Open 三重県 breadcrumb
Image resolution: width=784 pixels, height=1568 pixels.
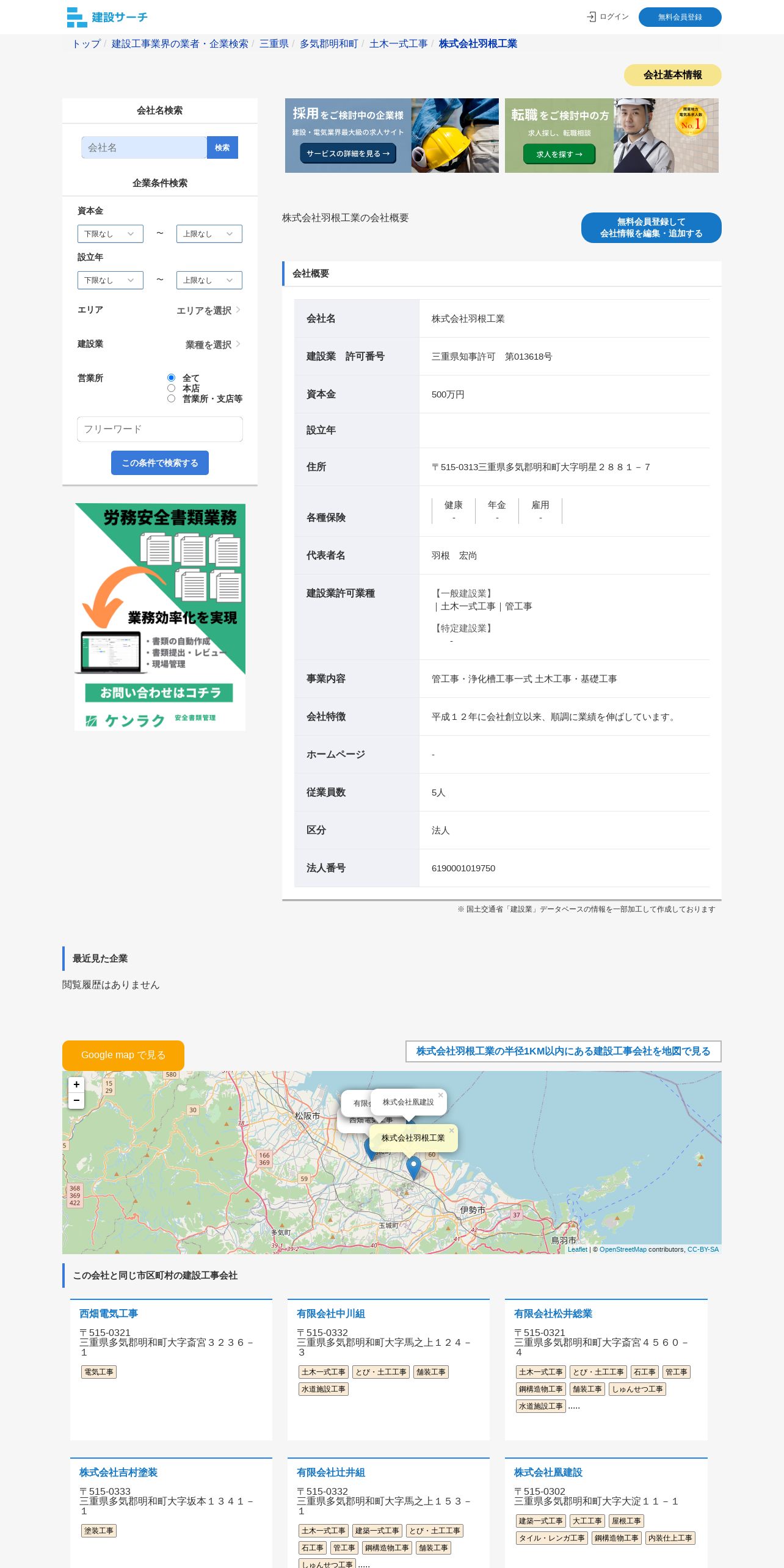[274, 44]
